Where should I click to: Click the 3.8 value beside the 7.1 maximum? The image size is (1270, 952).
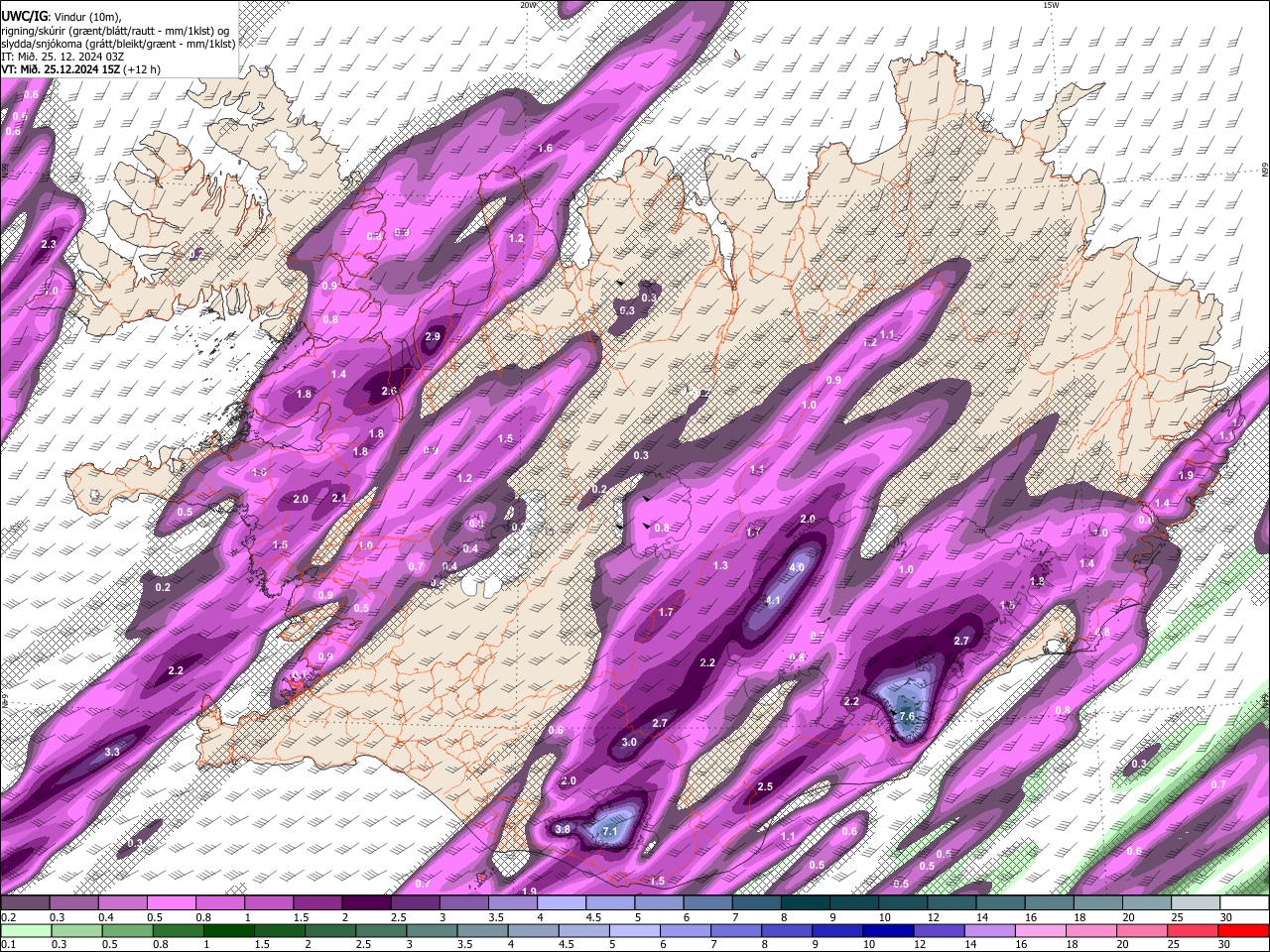pyautogui.click(x=563, y=829)
